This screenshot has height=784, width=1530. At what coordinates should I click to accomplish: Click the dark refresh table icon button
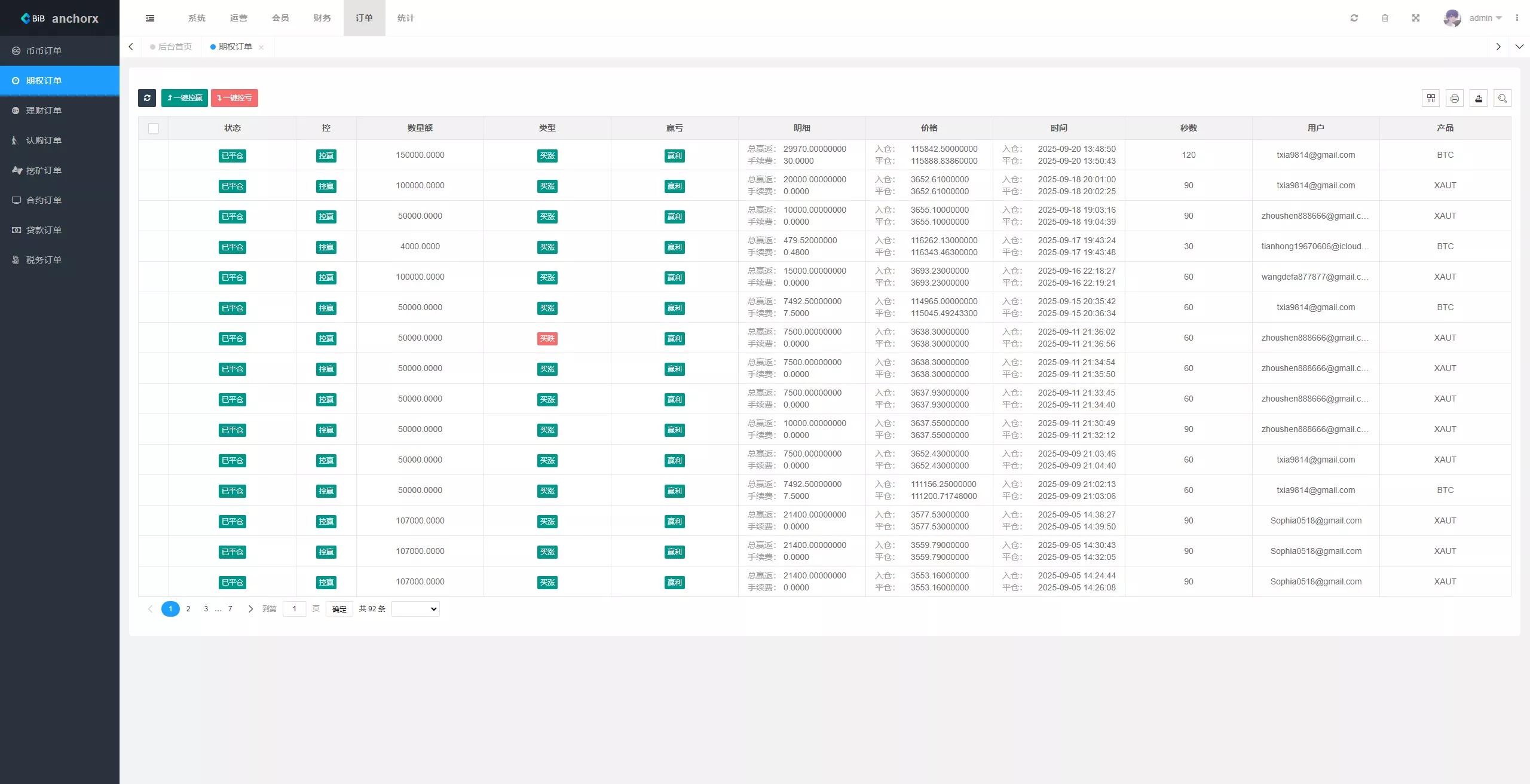(146, 98)
